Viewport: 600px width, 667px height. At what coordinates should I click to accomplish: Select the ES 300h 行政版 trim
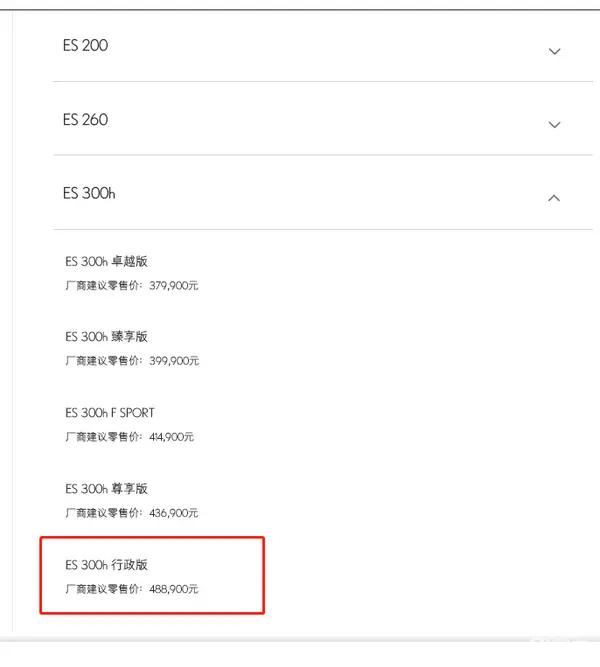[x=106, y=564]
